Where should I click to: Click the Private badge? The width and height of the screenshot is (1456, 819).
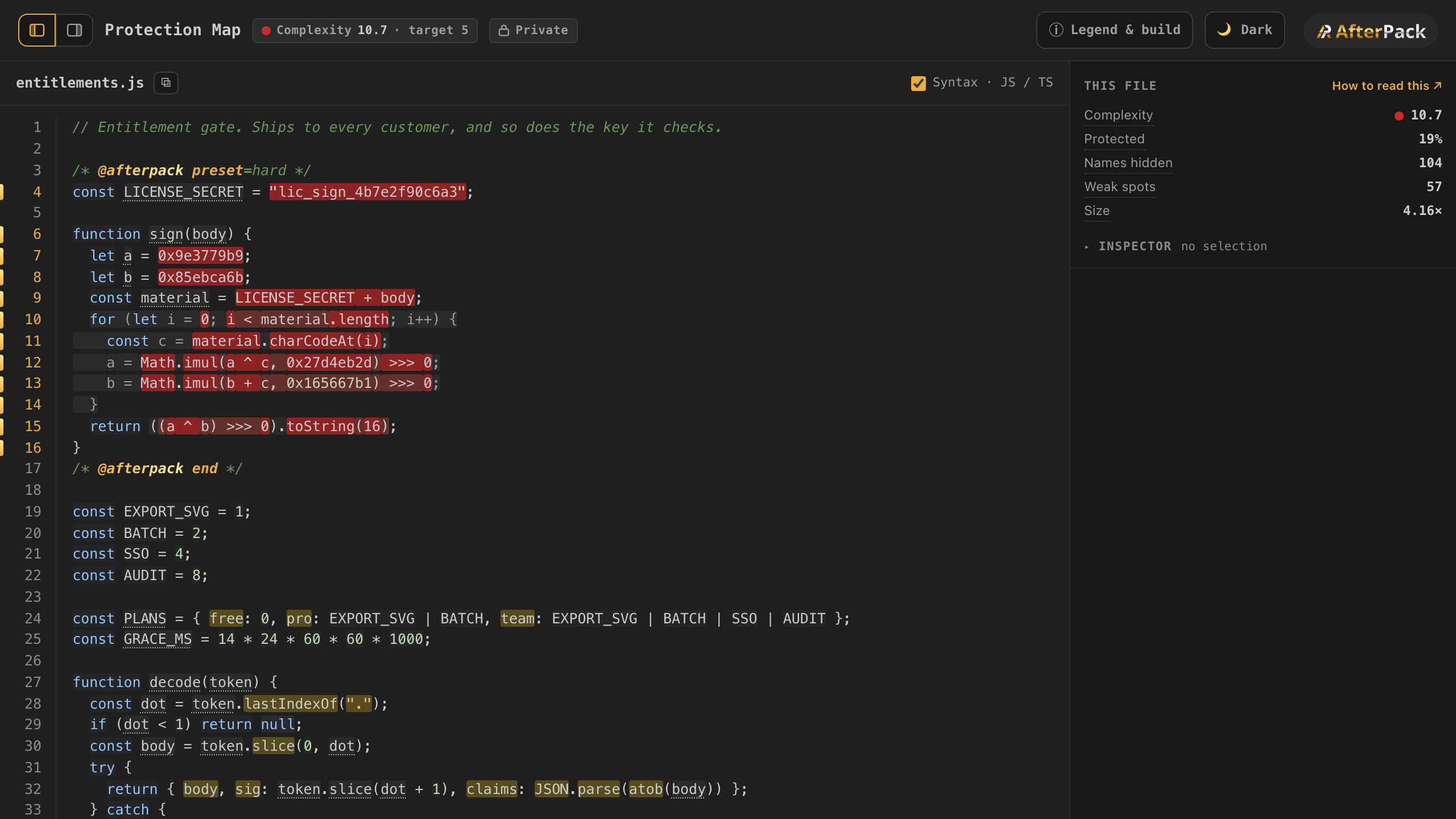tap(533, 31)
